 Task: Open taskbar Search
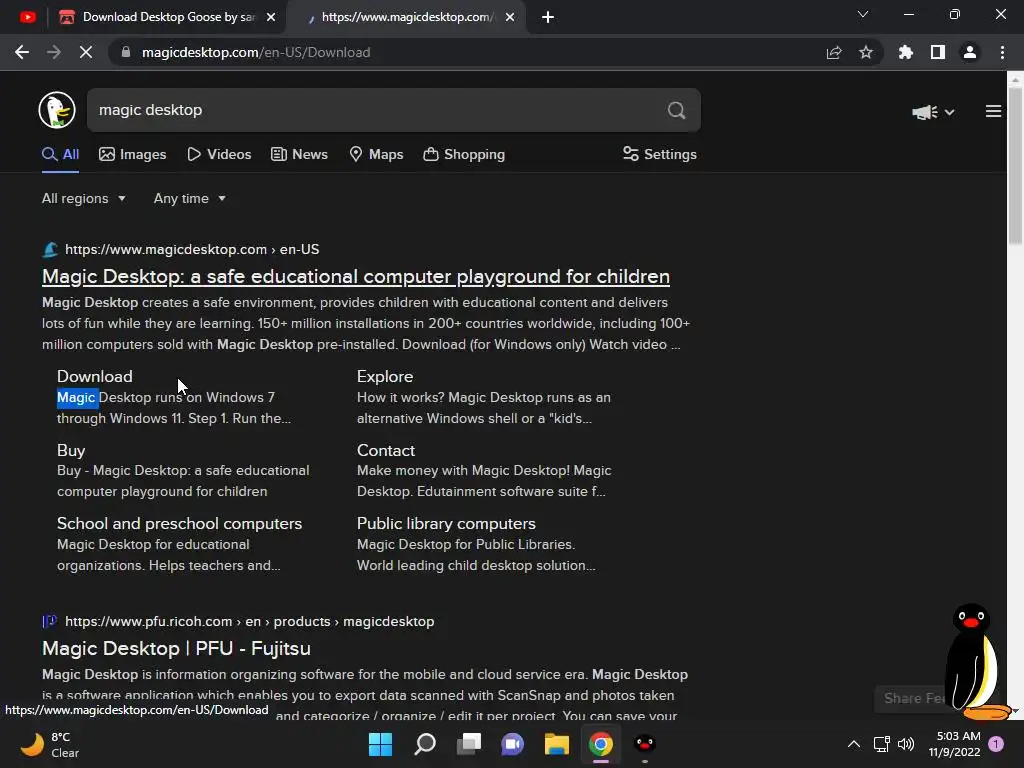click(x=425, y=744)
